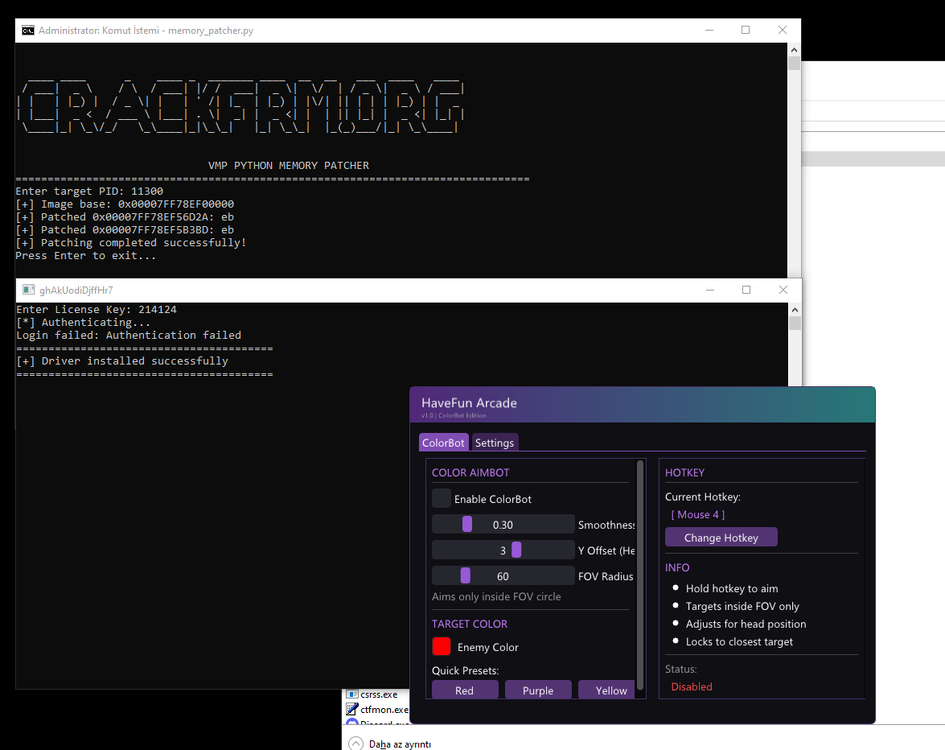Click the FOV Radius slider handle

coord(465,576)
